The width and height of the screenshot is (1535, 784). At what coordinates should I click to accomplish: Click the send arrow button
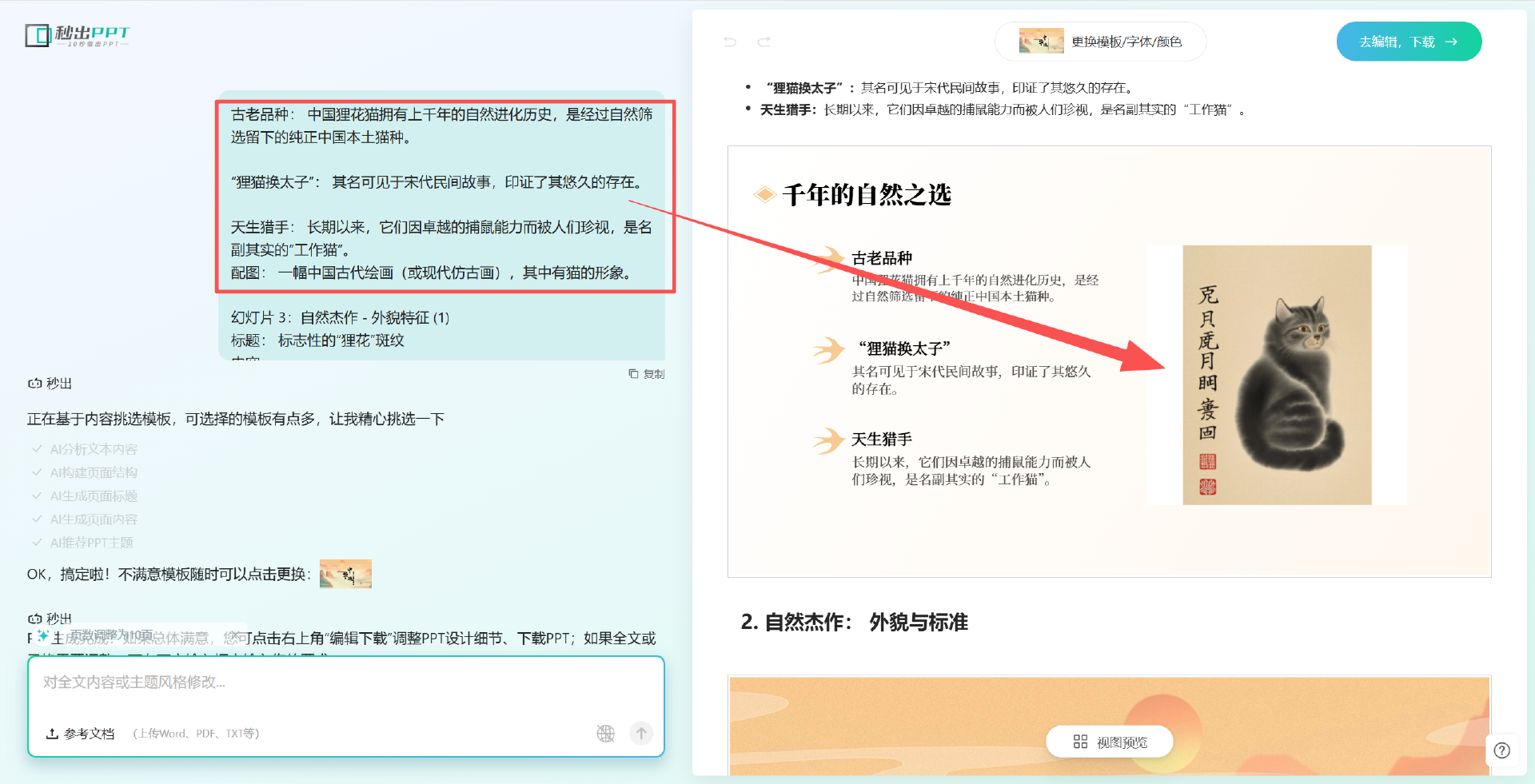click(641, 733)
